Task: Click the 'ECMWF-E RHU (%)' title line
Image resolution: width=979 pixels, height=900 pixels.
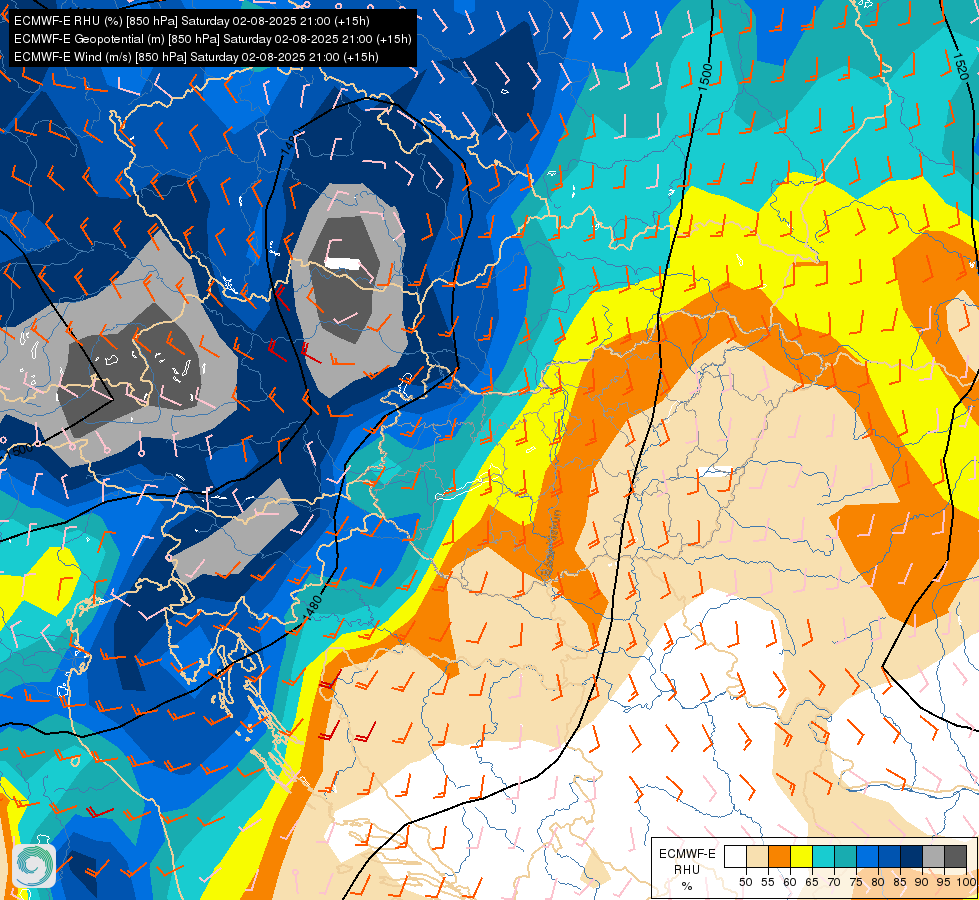Action: point(192,21)
